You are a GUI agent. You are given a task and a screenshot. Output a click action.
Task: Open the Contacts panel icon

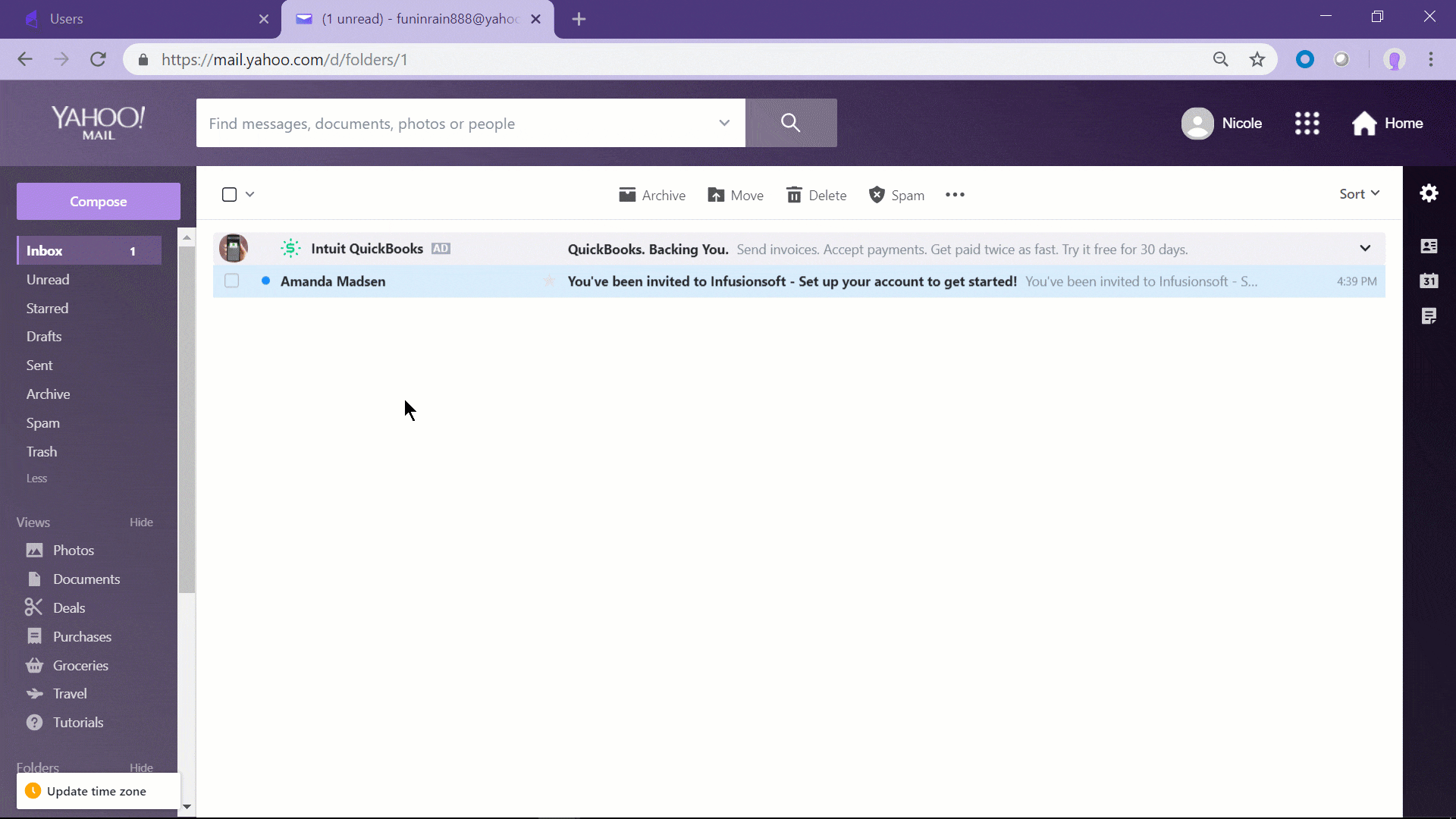(1429, 246)
